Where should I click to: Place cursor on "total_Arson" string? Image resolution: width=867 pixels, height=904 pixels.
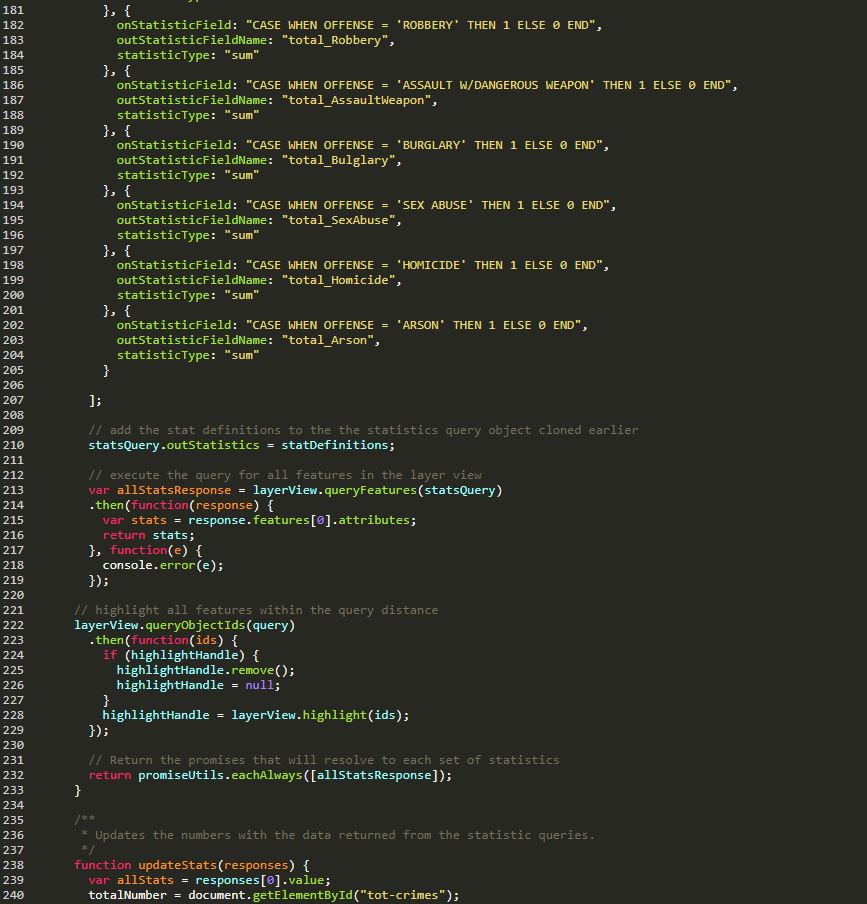[x=331, y=340]
